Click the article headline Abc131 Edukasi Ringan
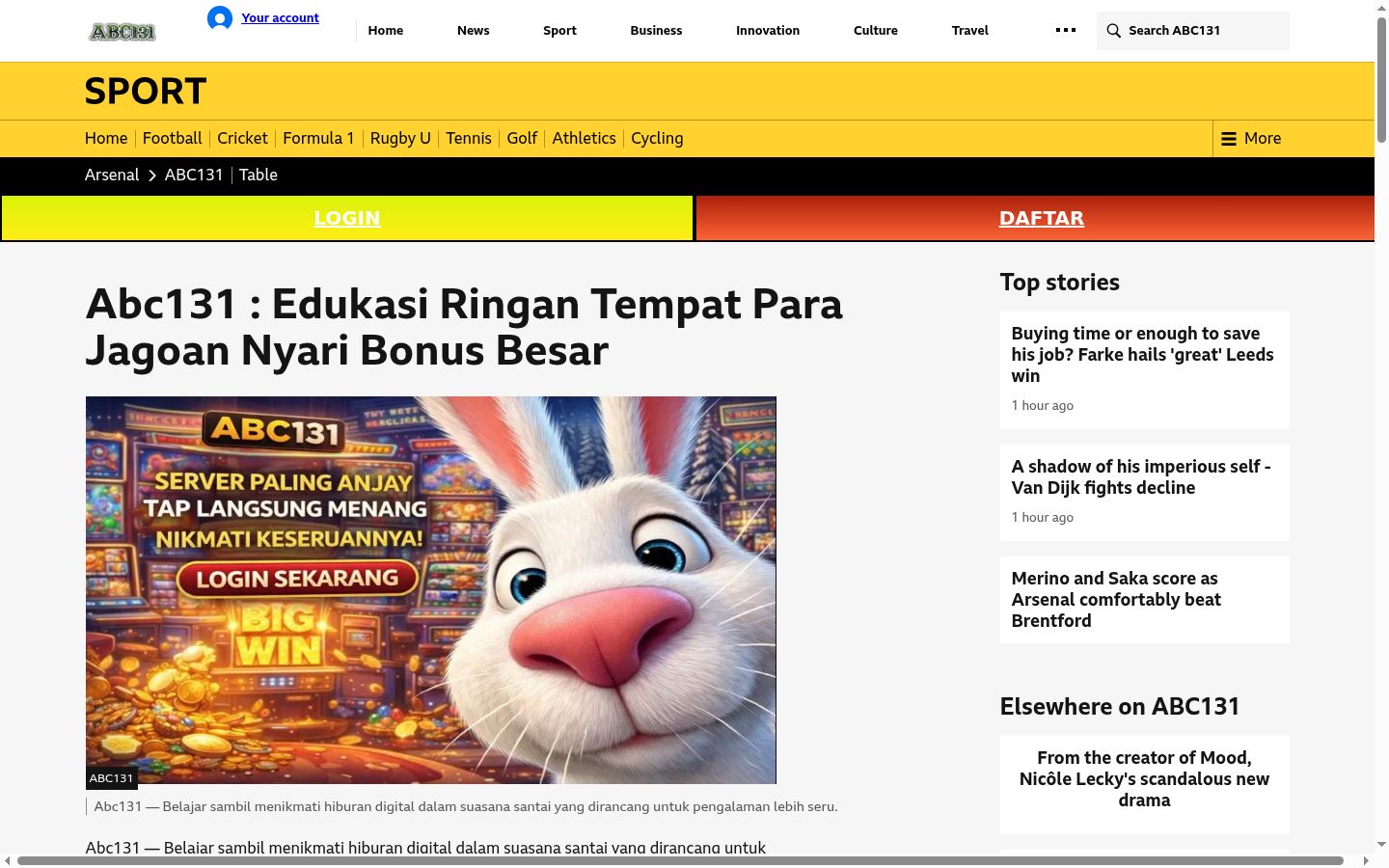Viewport: 1389px width, 868px height. (464, 327)
